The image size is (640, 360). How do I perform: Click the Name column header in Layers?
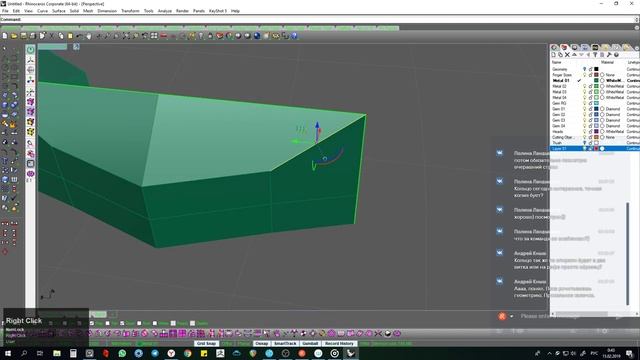coord(556,62)
